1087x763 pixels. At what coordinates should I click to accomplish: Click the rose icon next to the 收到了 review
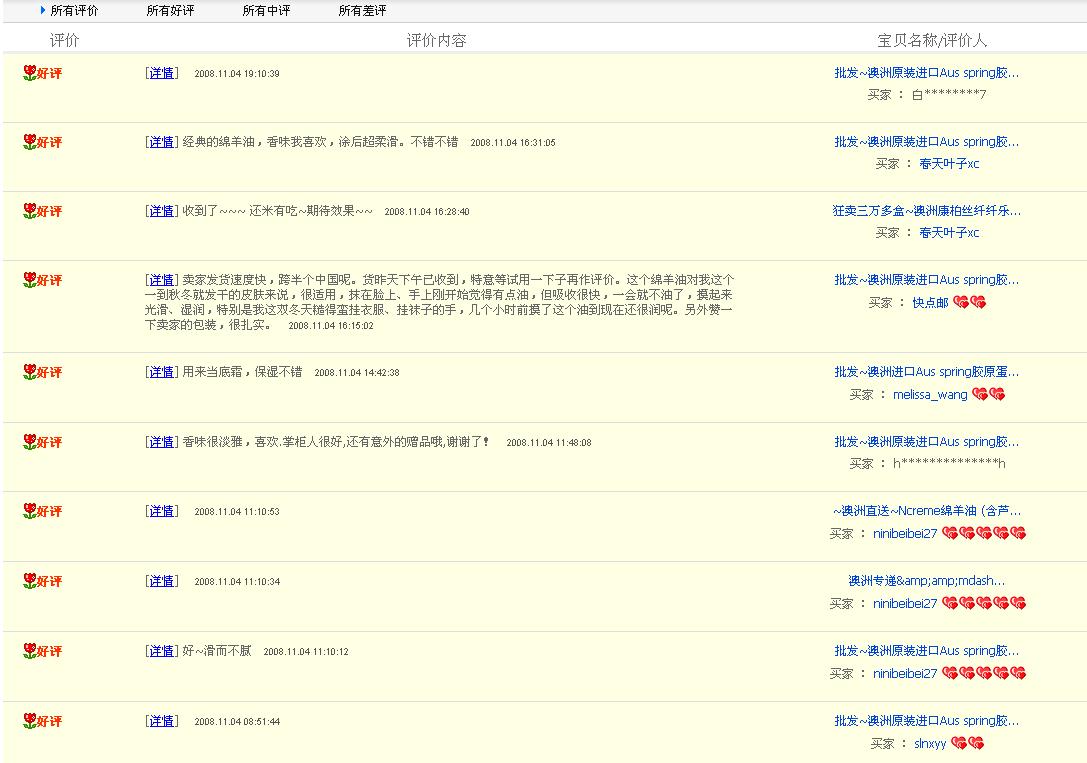point(29,211)
